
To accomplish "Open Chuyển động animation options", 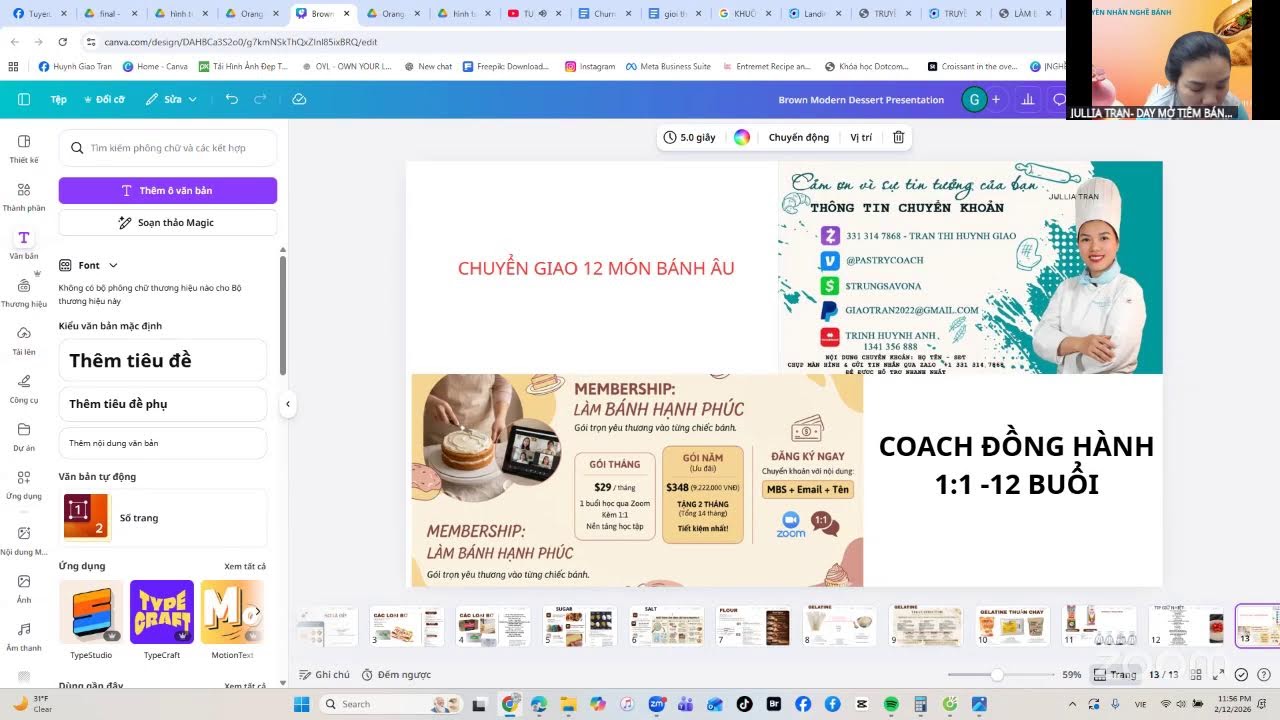I will (x=798, y=137).
